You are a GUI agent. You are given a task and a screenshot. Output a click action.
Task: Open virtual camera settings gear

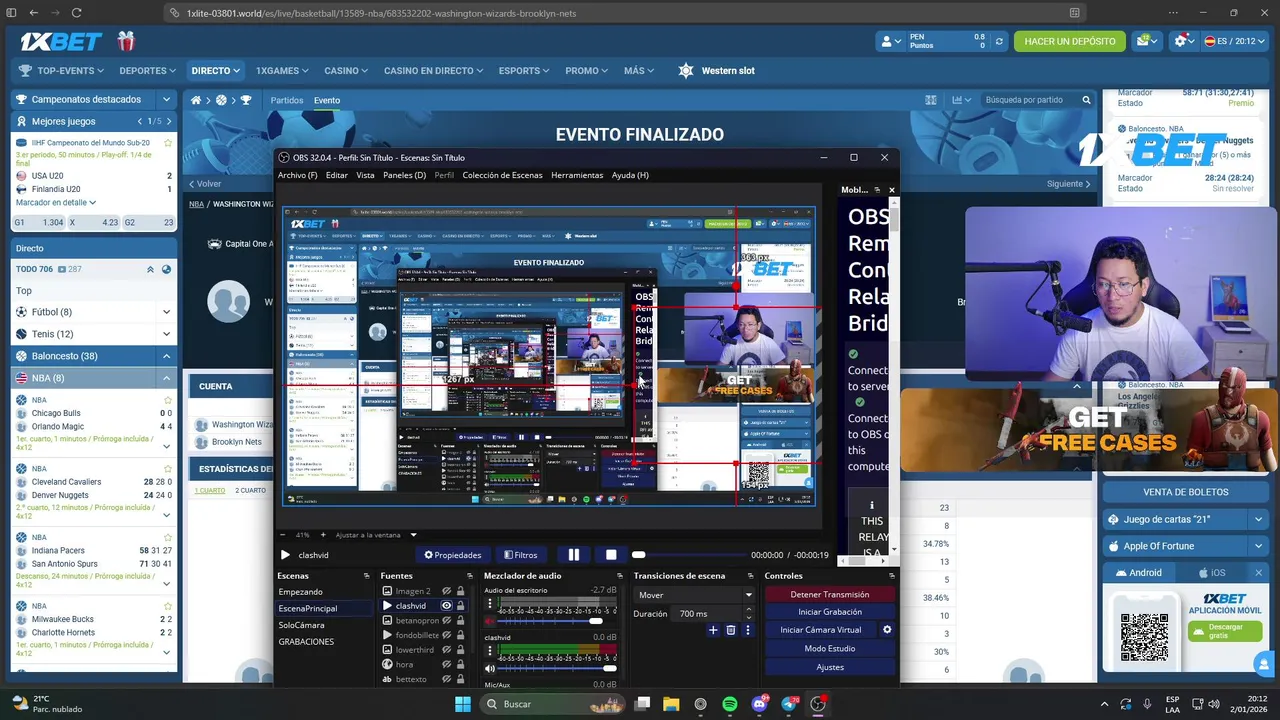(887, 630)
